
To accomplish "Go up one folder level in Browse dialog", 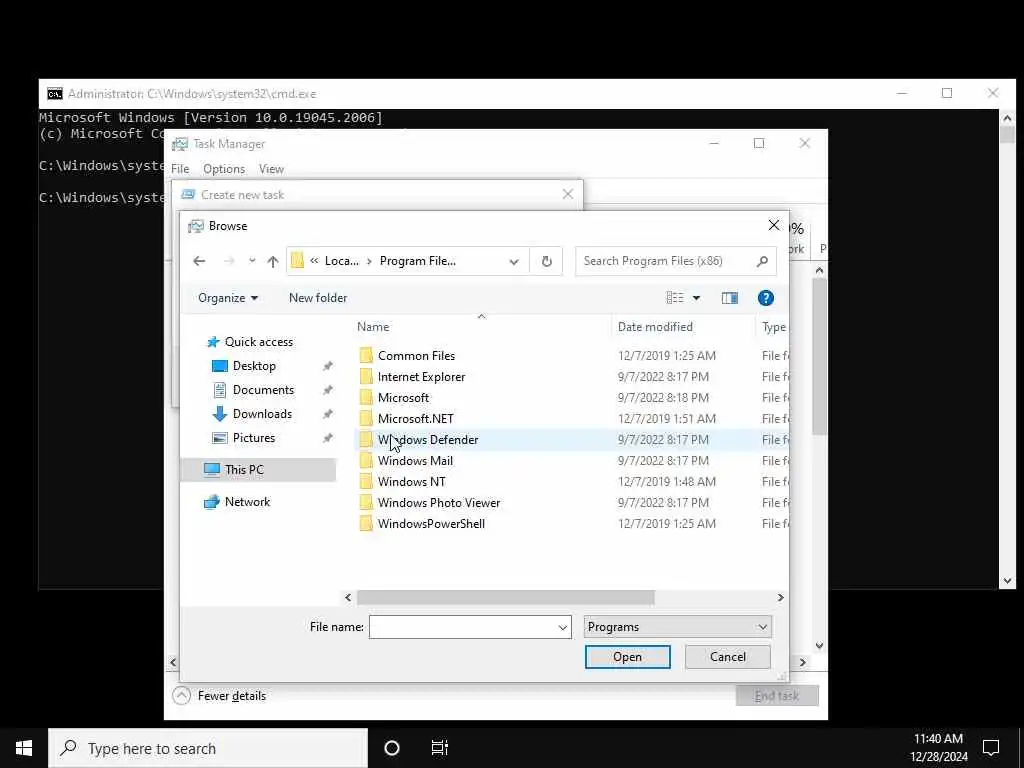I will pos(273,261).
